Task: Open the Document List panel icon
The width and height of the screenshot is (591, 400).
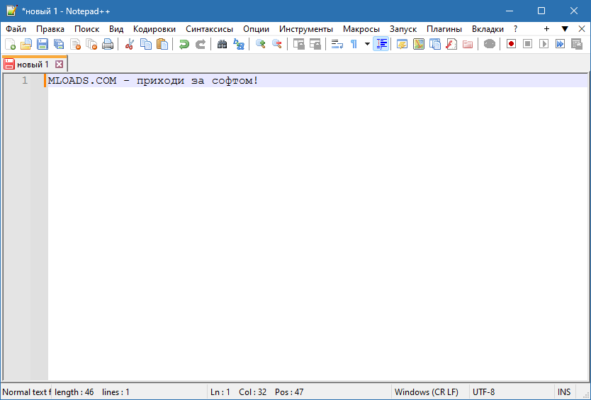Action: [435, 44]
